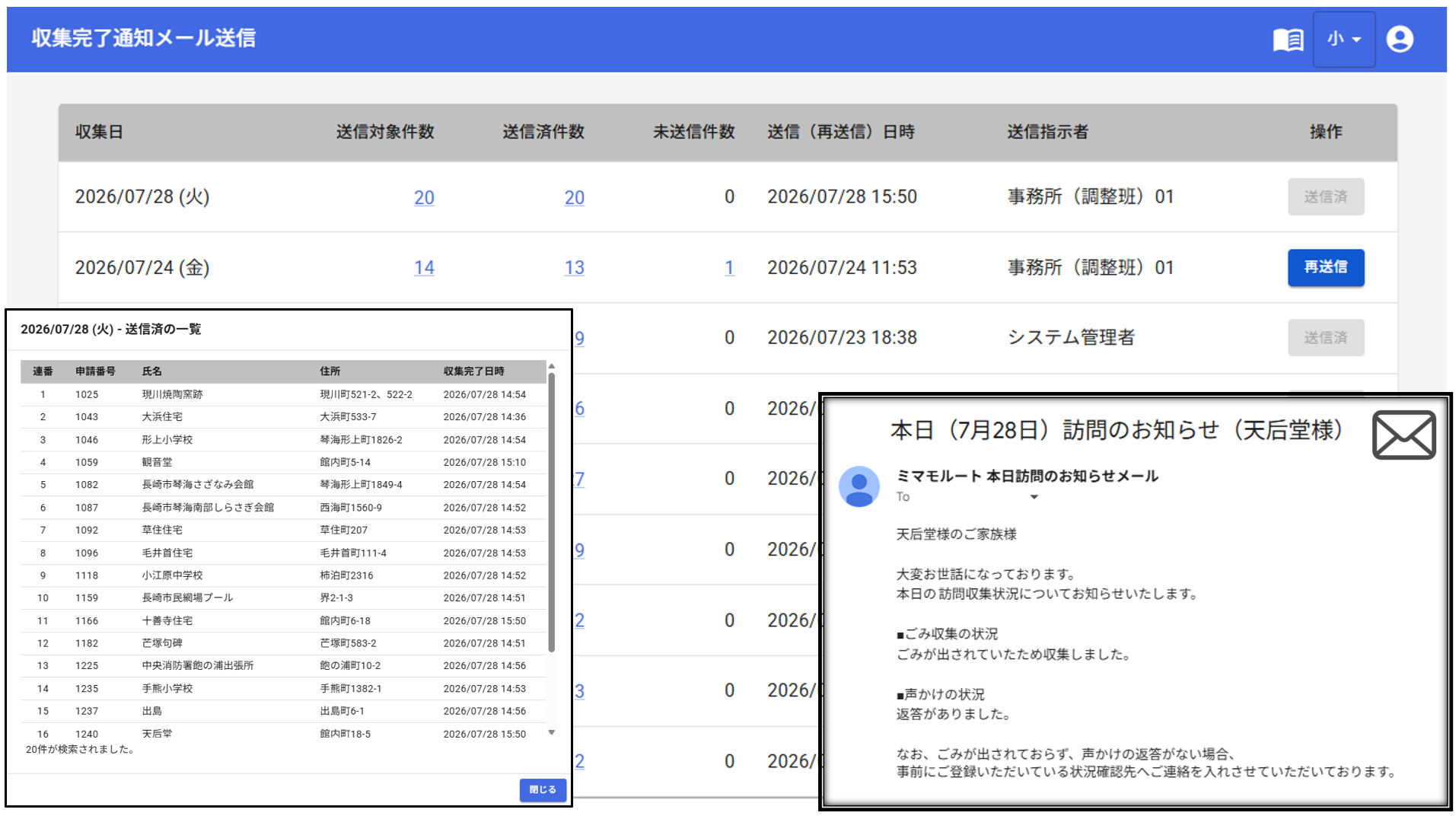Image resolution: width=1456 pixels, height=819 pixels.
Task: Open 送信対象件数 link 14 for 2026/07/24
Action: [424, 268]
